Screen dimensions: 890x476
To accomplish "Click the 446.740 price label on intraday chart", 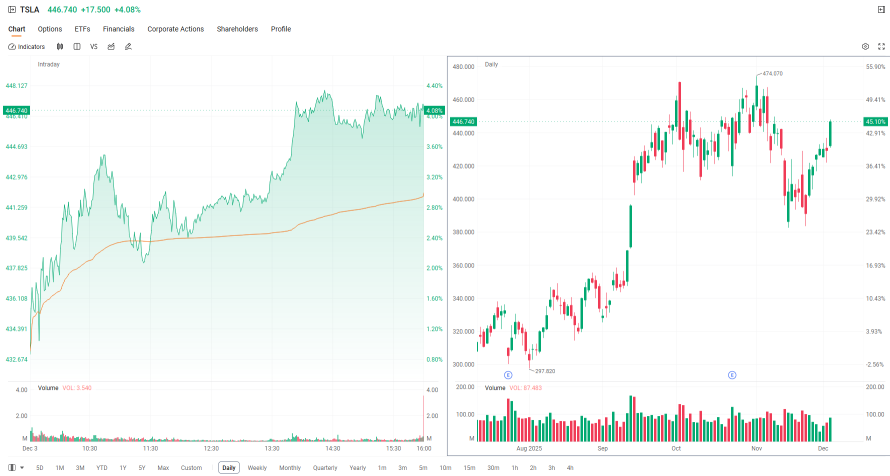I will click(x=16, y=111).
